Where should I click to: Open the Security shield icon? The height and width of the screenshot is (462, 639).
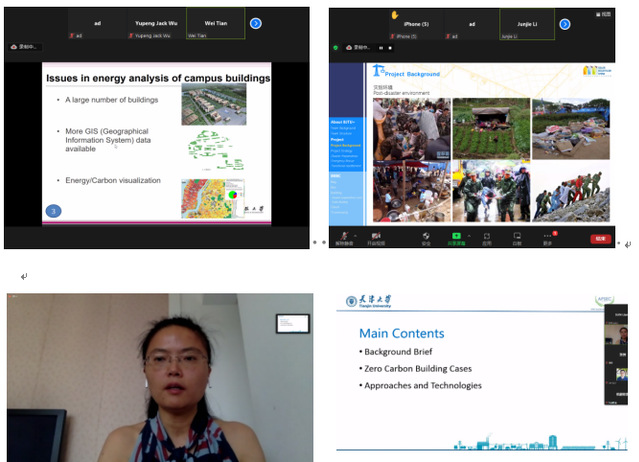[x=426, y=236]
